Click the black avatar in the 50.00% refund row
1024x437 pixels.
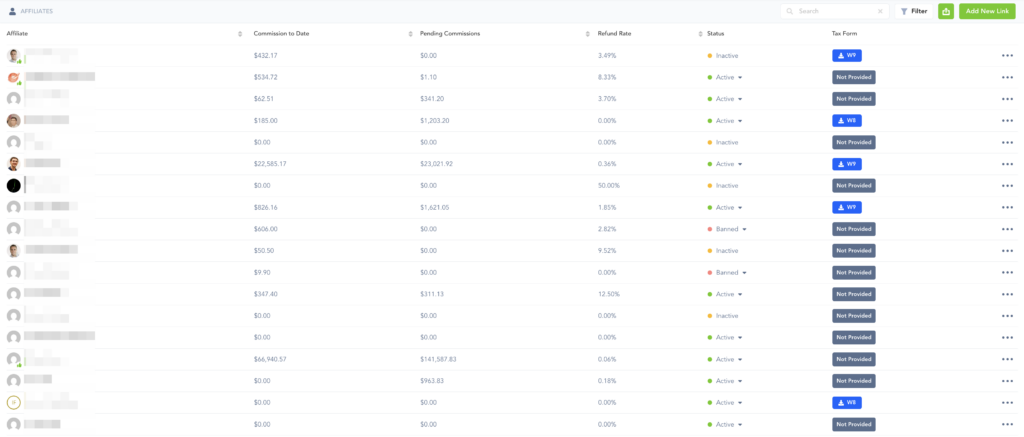point(14,185)
